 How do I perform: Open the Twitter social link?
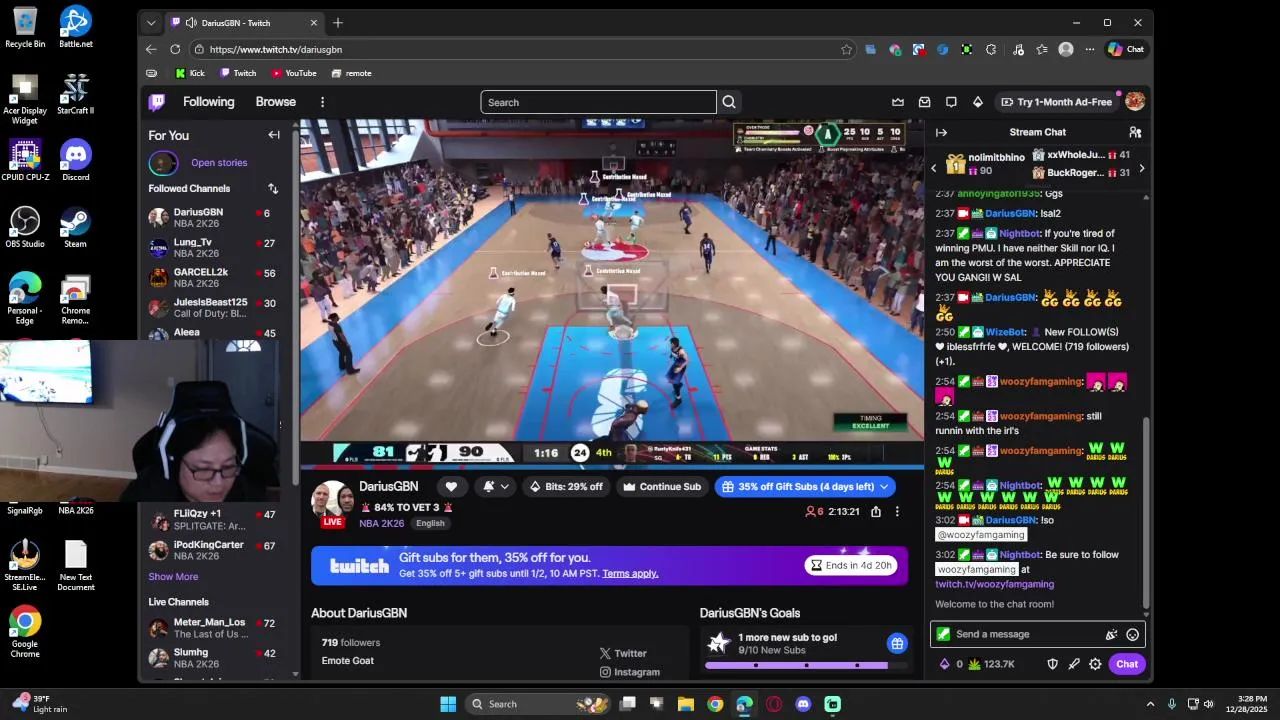pyautogui.click(x=623, y=653)
